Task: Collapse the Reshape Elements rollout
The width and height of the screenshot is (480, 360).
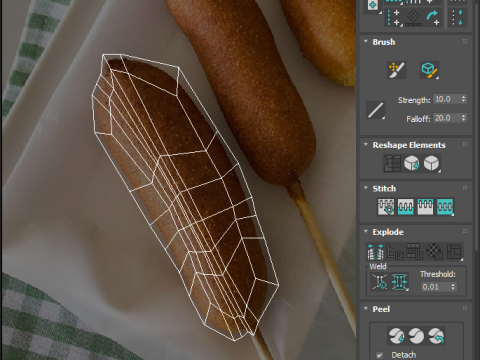Action: click(x=366, y=145)
